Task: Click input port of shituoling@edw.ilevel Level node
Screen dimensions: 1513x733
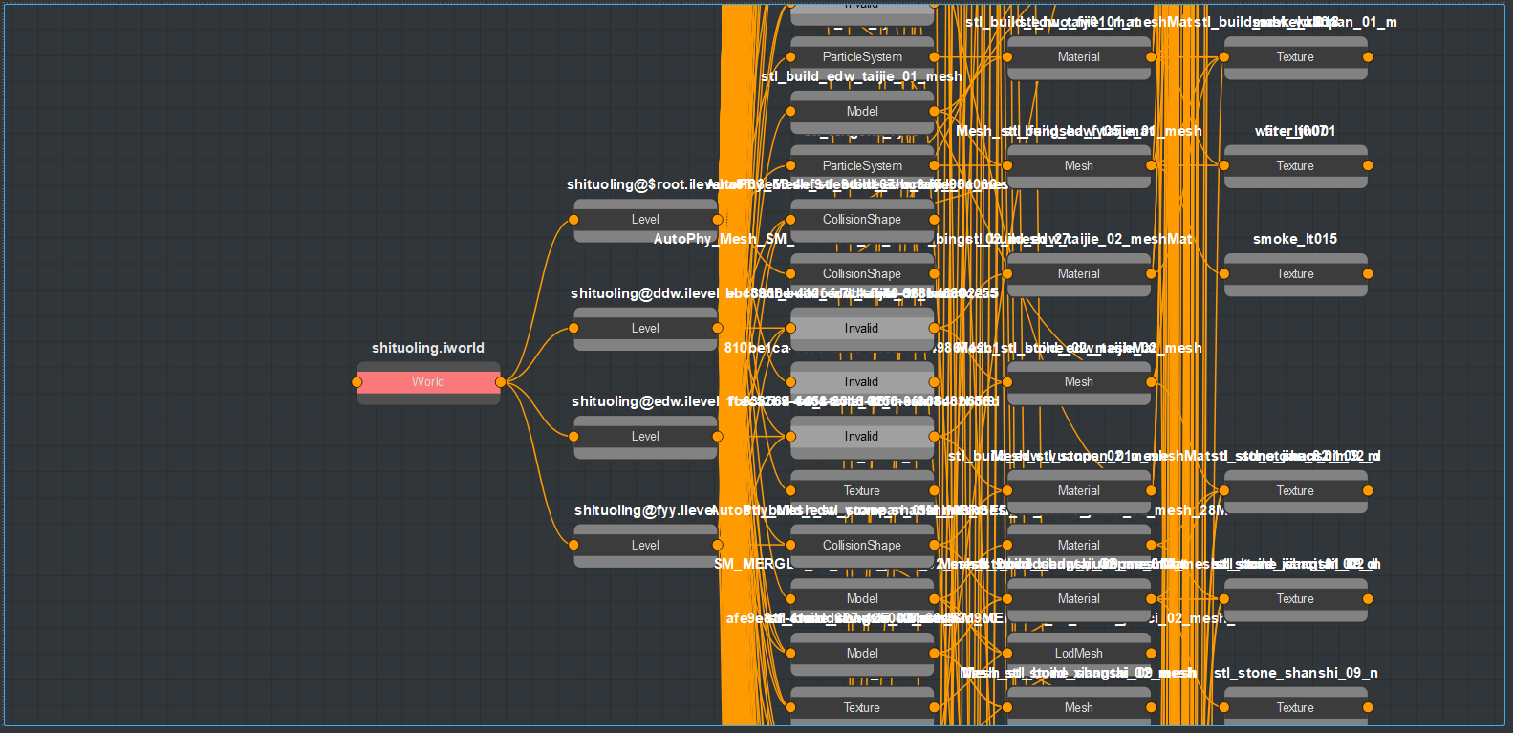Action: (x=574, y=437)
